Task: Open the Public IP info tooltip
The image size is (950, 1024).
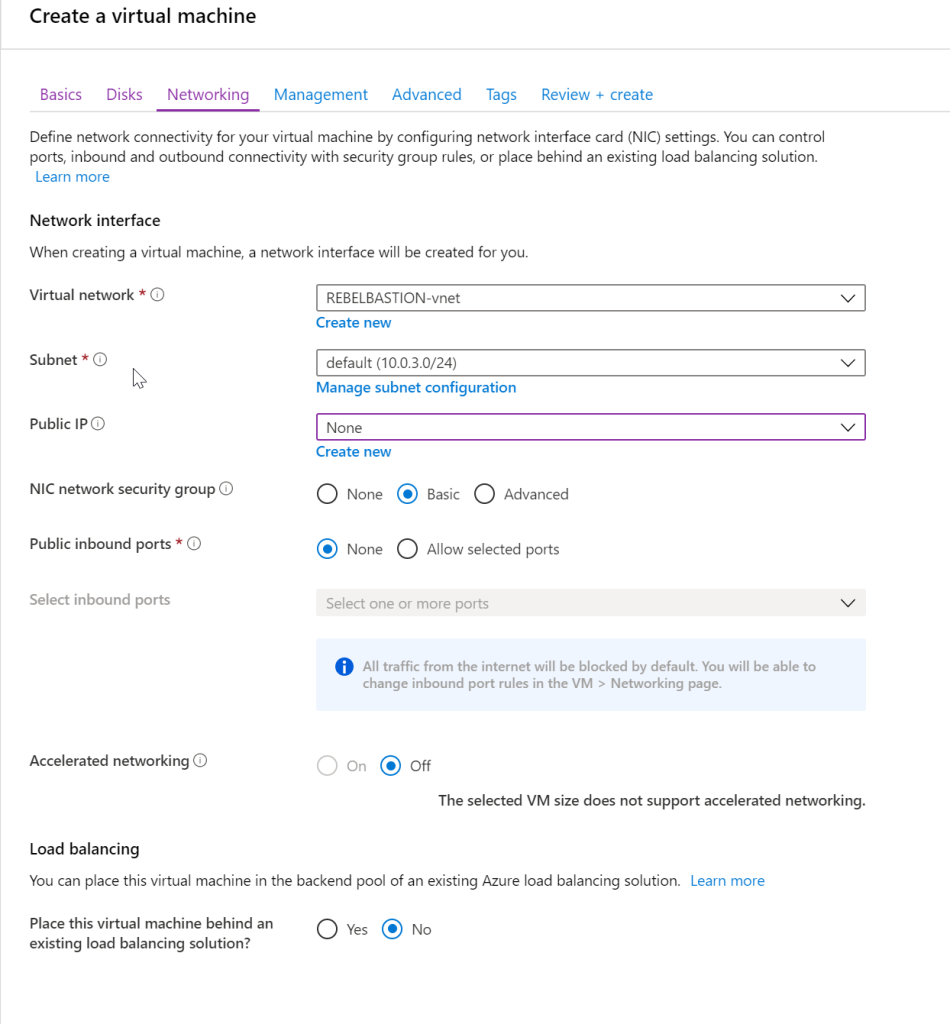Action: 97,422
